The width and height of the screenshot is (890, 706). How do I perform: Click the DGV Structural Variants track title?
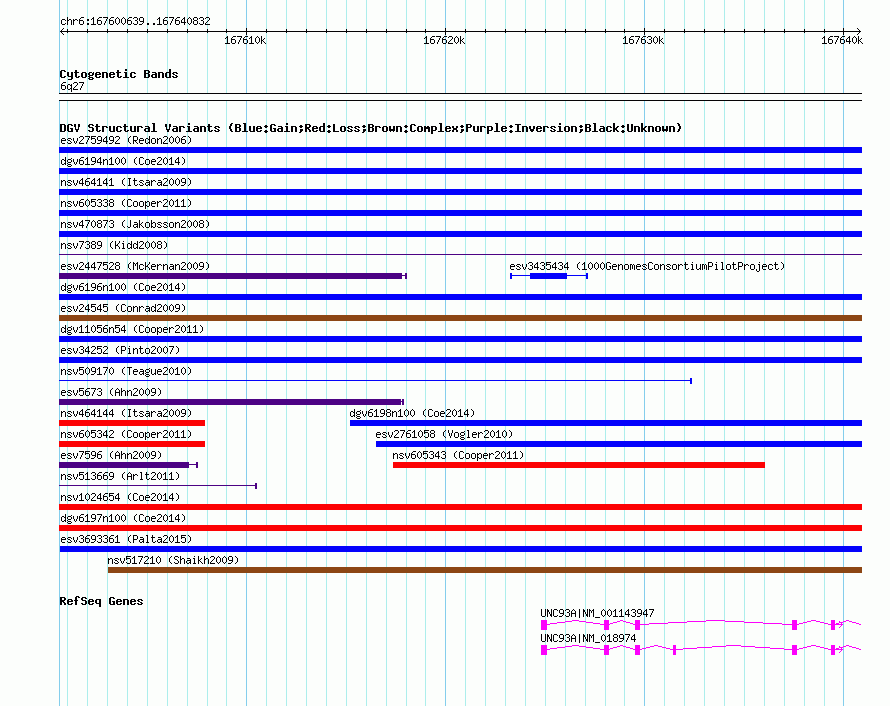tap(371, 128)
